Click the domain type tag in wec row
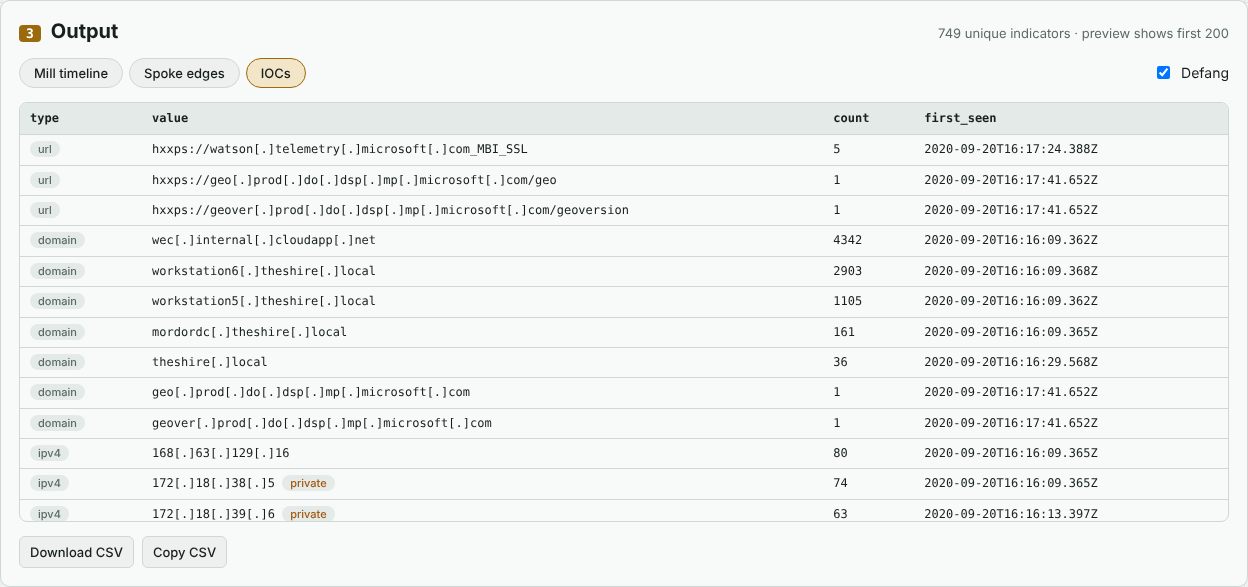 click(57, 241)
